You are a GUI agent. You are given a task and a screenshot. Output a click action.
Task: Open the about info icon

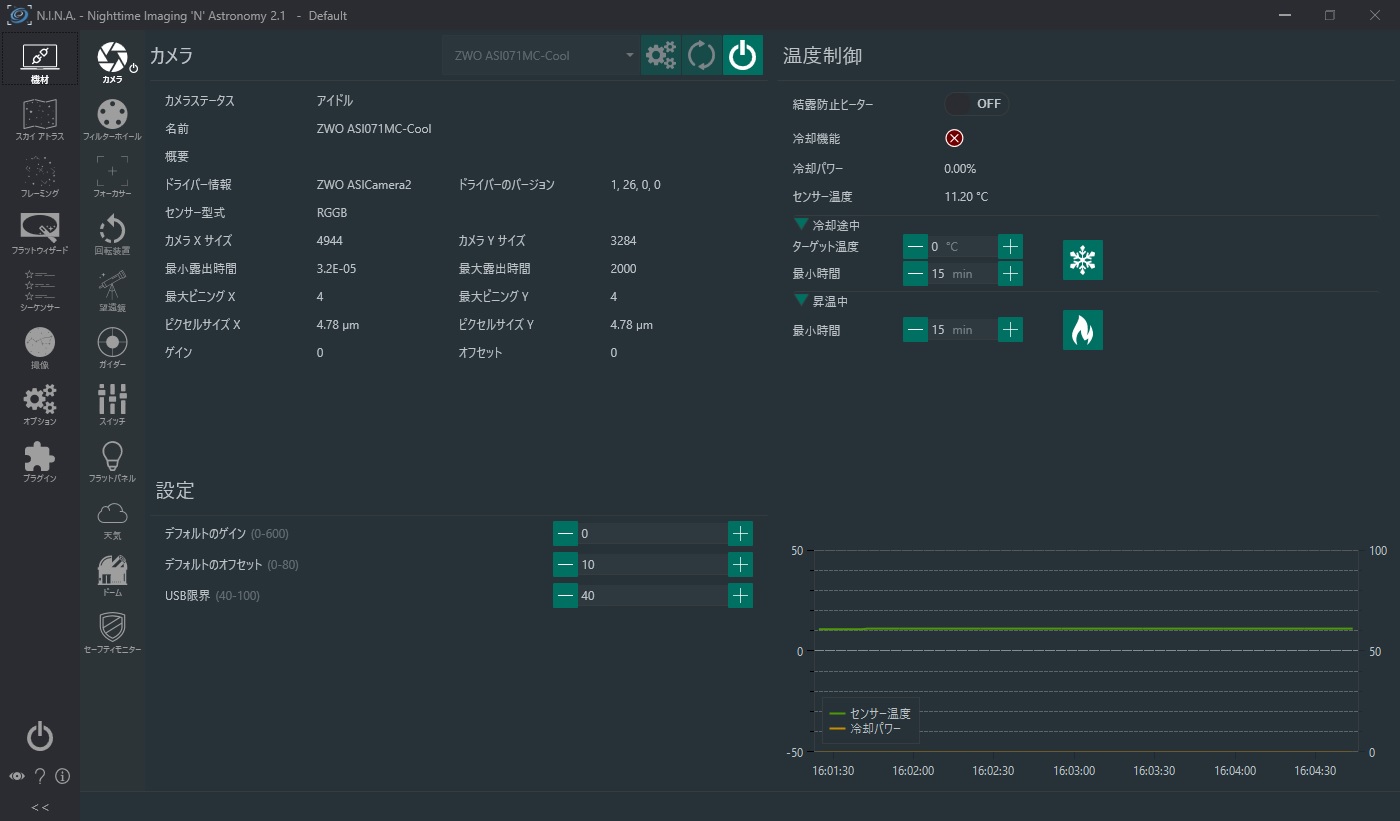click(62, 776)
